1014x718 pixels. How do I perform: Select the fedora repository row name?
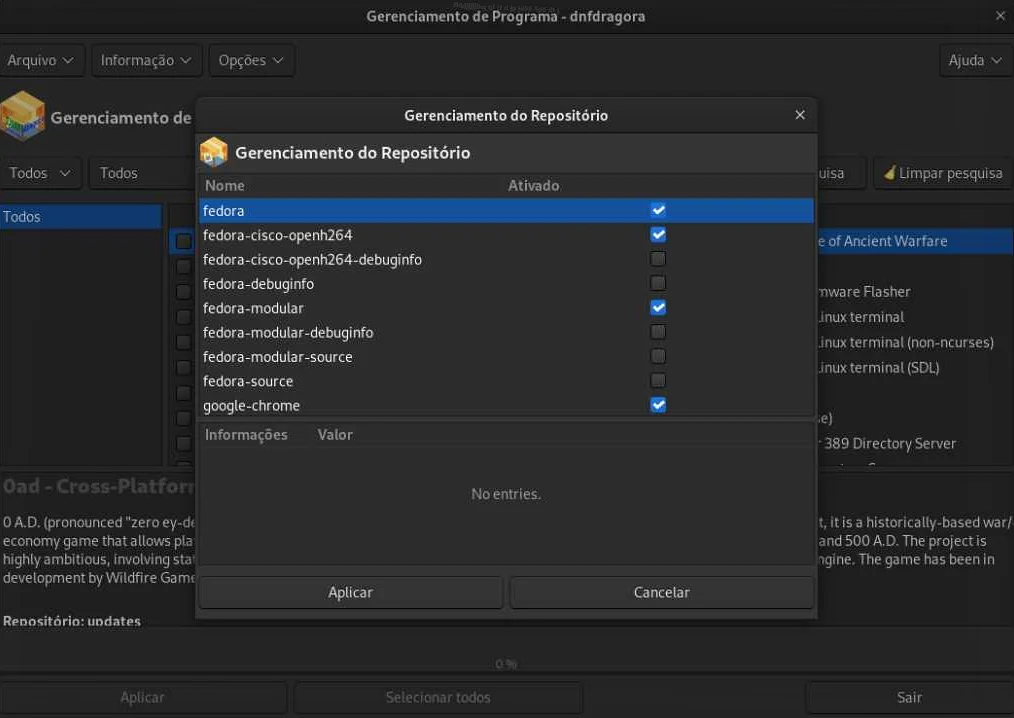pyautogui.click(x=224, y=211)
